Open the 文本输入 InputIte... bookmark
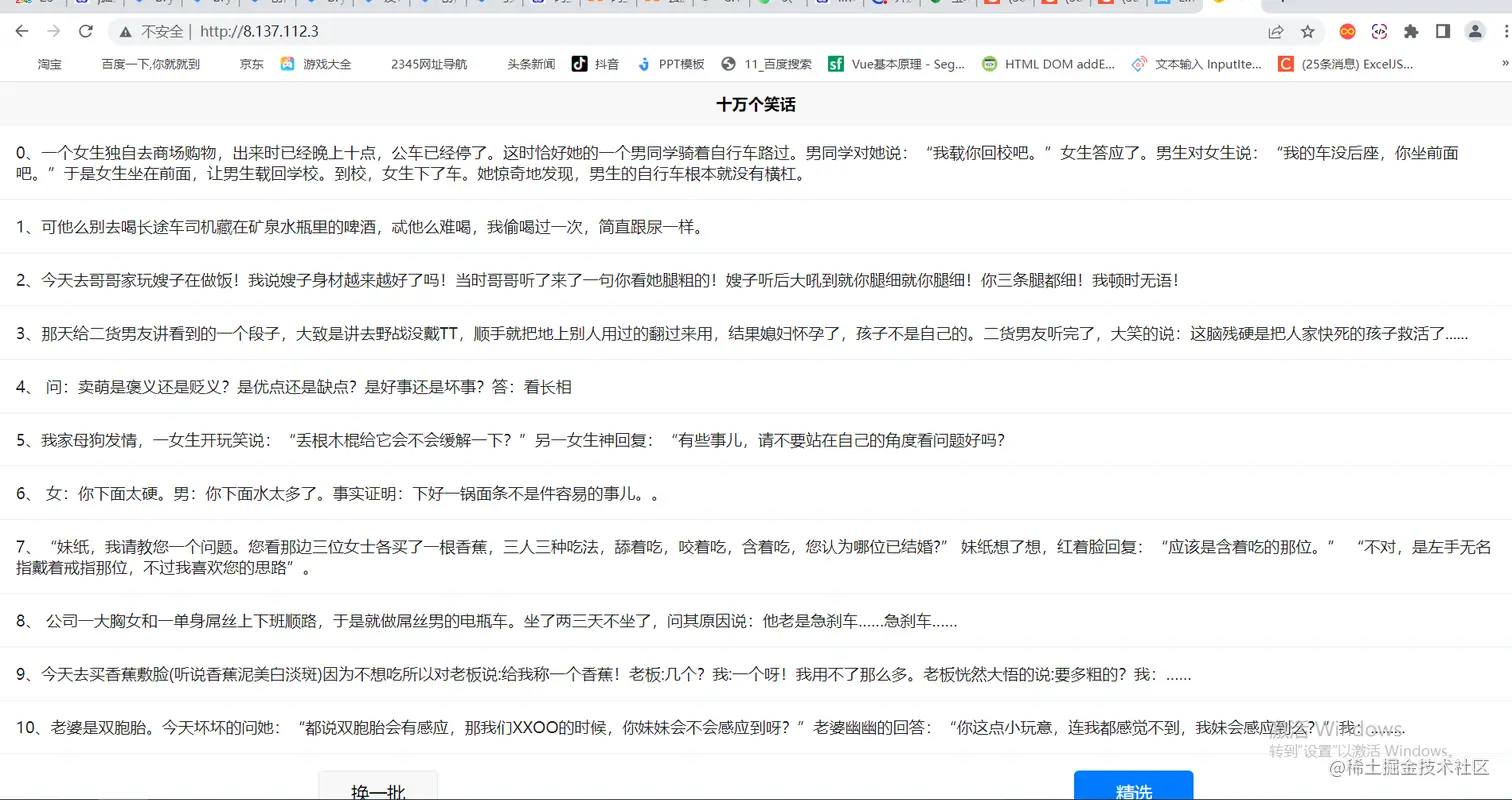Screen dimensions: 1512x800 click(1199, 64)
